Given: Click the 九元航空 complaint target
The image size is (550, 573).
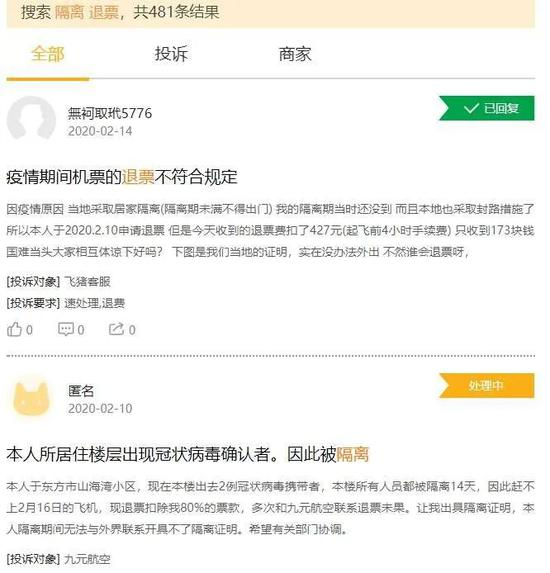Looking at the screenshot, I should coord(87,559).
